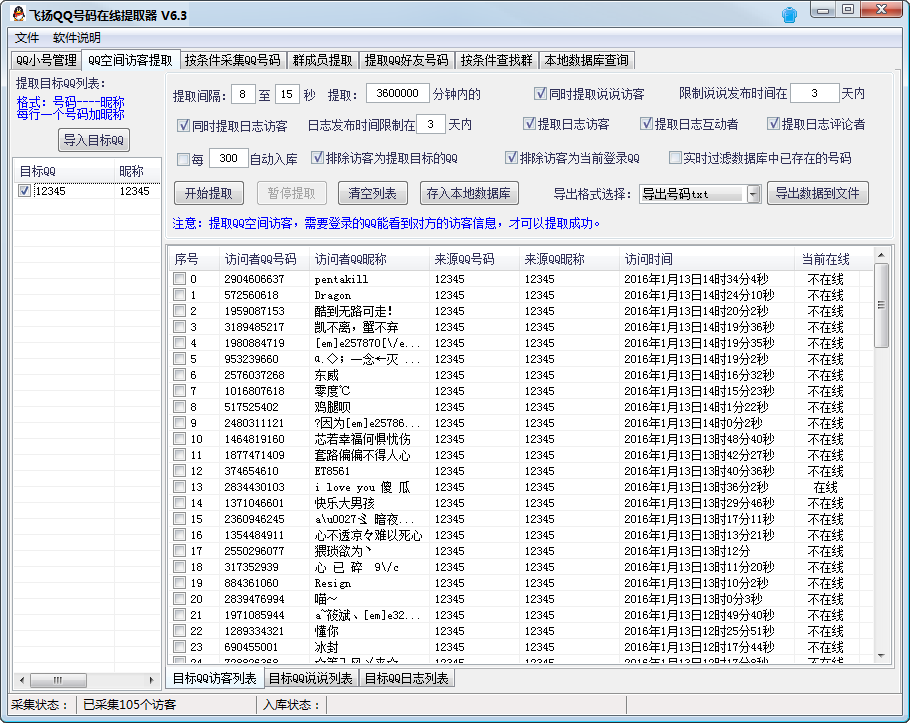910x723 pixels.
Task: Uncheck 同时提取日志访客 option
Action: tap(183, 126)
